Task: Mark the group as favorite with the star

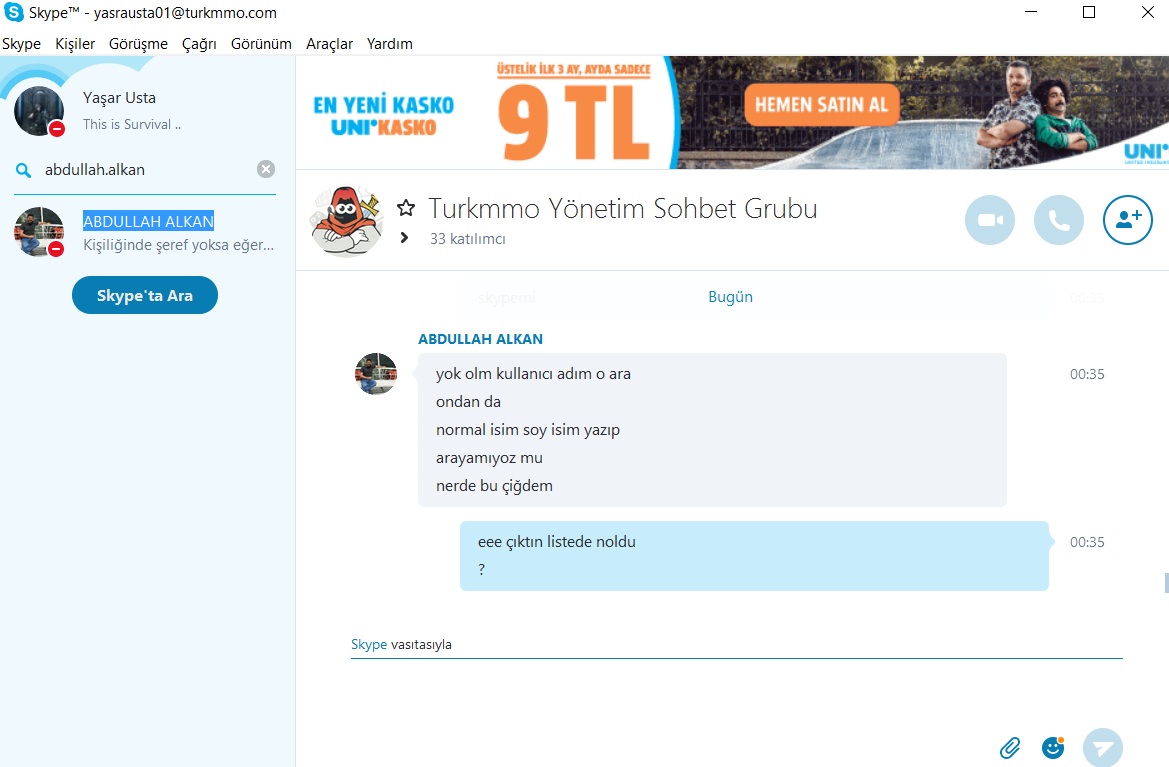Action: (406, 208)
